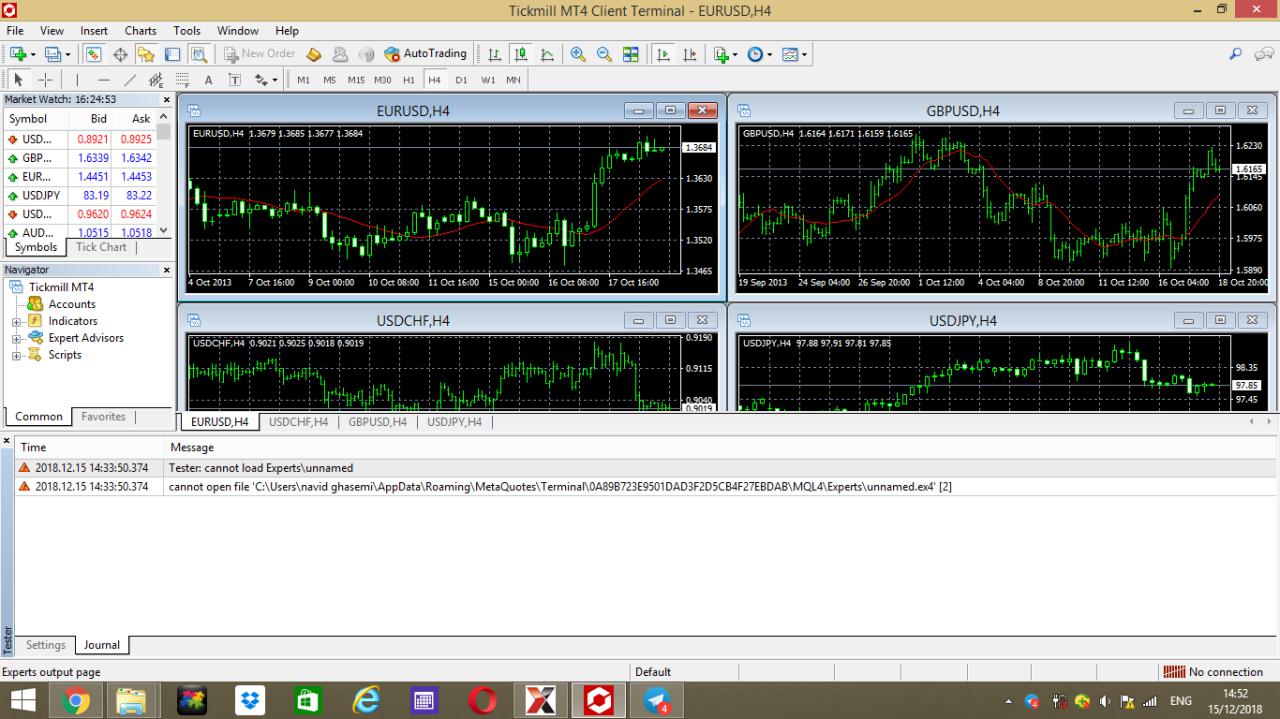Switch chart to candlesticks view icon

520,54
